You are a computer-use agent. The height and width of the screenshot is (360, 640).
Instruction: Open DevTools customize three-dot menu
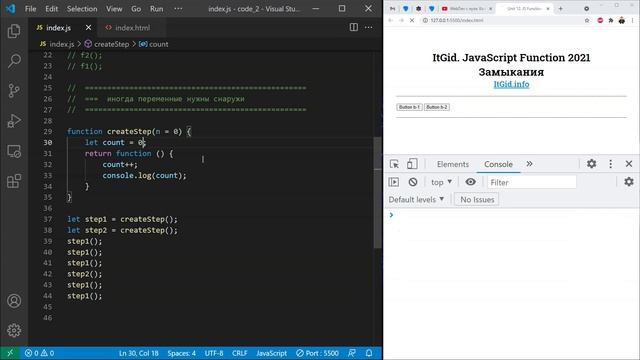point(611,164)
